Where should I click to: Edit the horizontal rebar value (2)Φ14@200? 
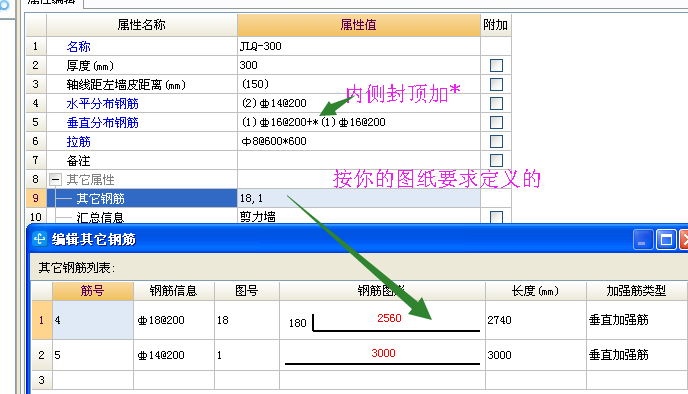[358, 103]
